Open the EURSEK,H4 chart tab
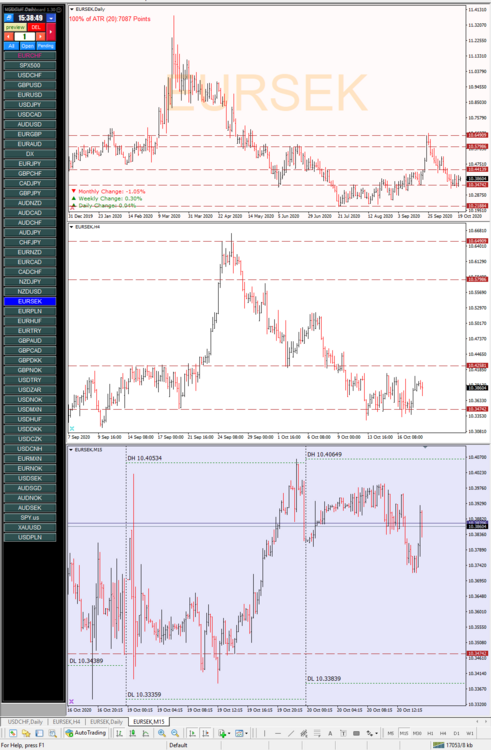The image size is (491, 750). pos(66,722)
